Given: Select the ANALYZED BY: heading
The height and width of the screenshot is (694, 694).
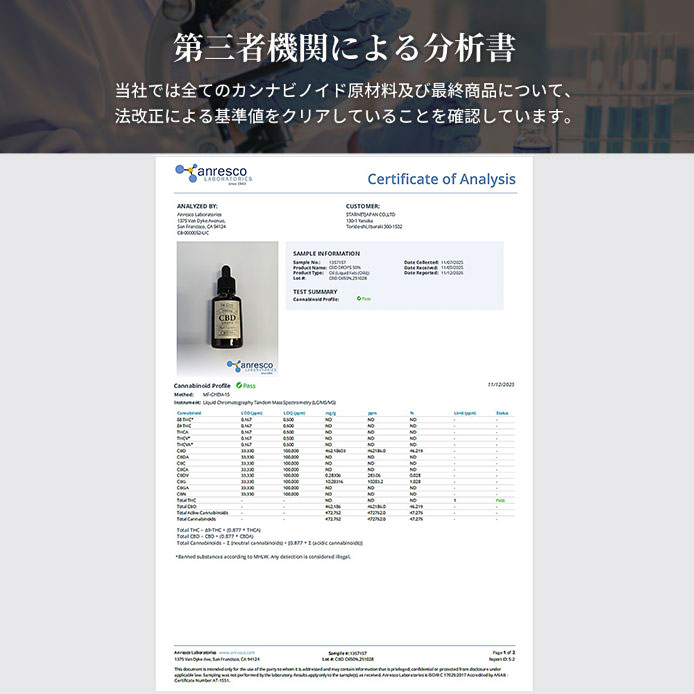Looking at the screenshot, I should point(197,206).
